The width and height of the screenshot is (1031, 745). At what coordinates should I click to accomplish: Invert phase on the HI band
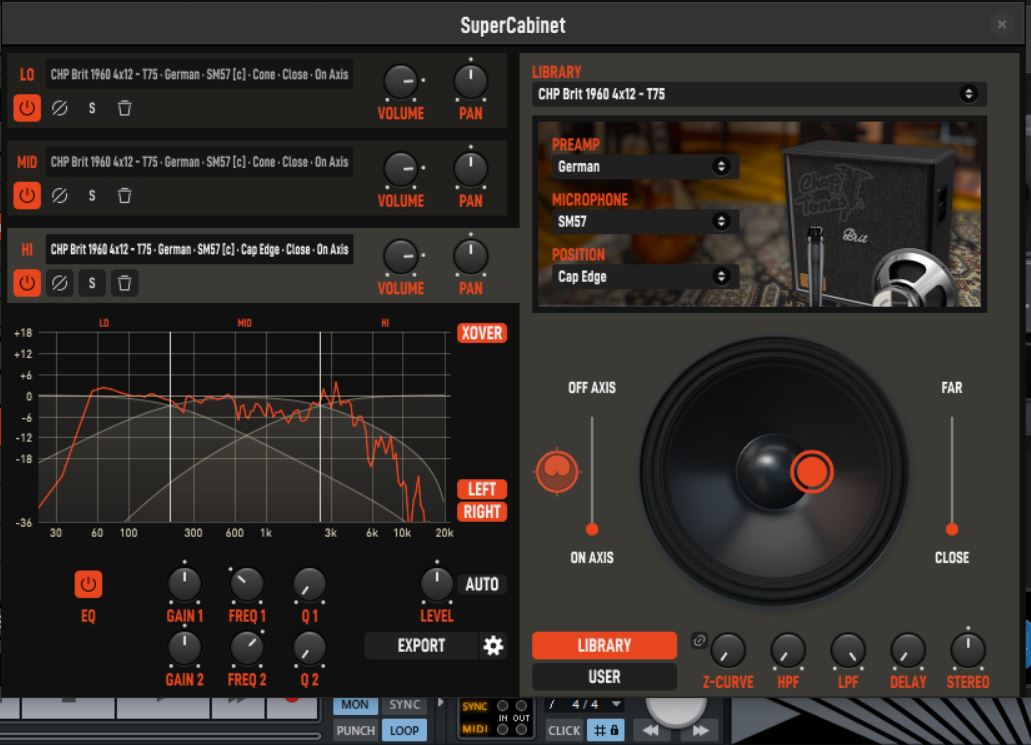(59, 283)
